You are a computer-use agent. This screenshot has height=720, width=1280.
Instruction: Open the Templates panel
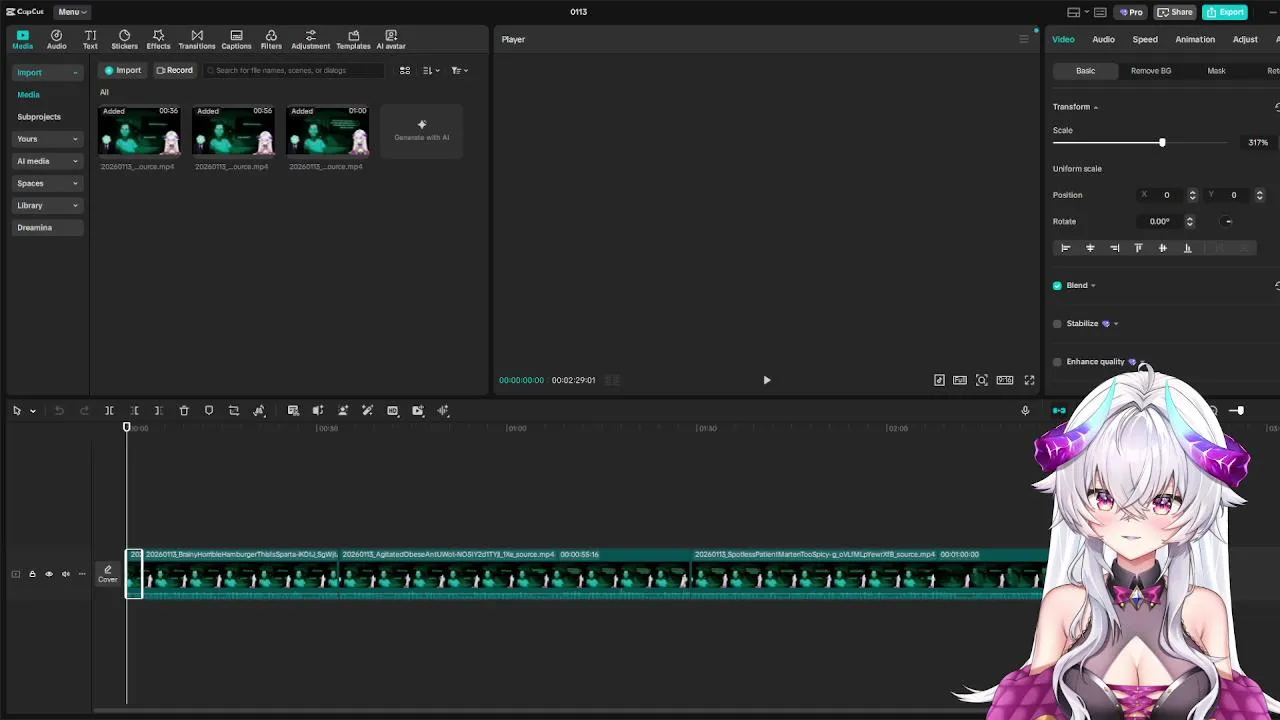[353, 39]
